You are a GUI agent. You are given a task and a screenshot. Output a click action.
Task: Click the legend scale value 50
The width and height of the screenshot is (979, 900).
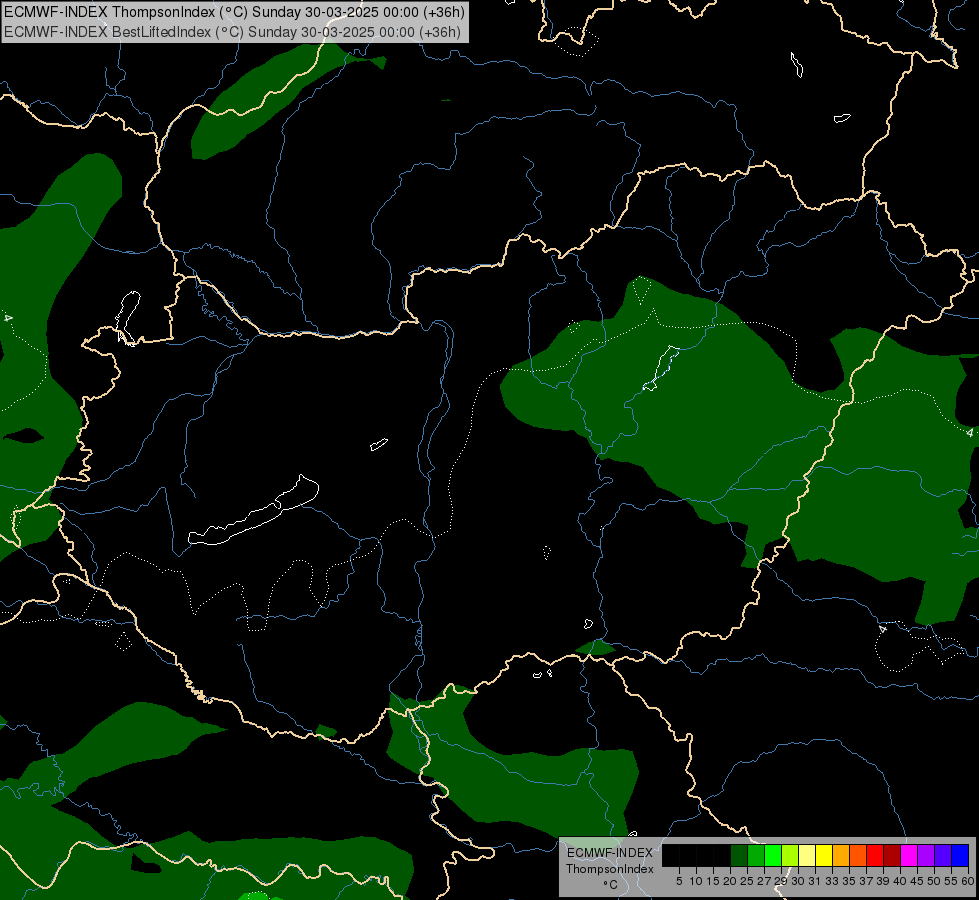click(934, 881)
